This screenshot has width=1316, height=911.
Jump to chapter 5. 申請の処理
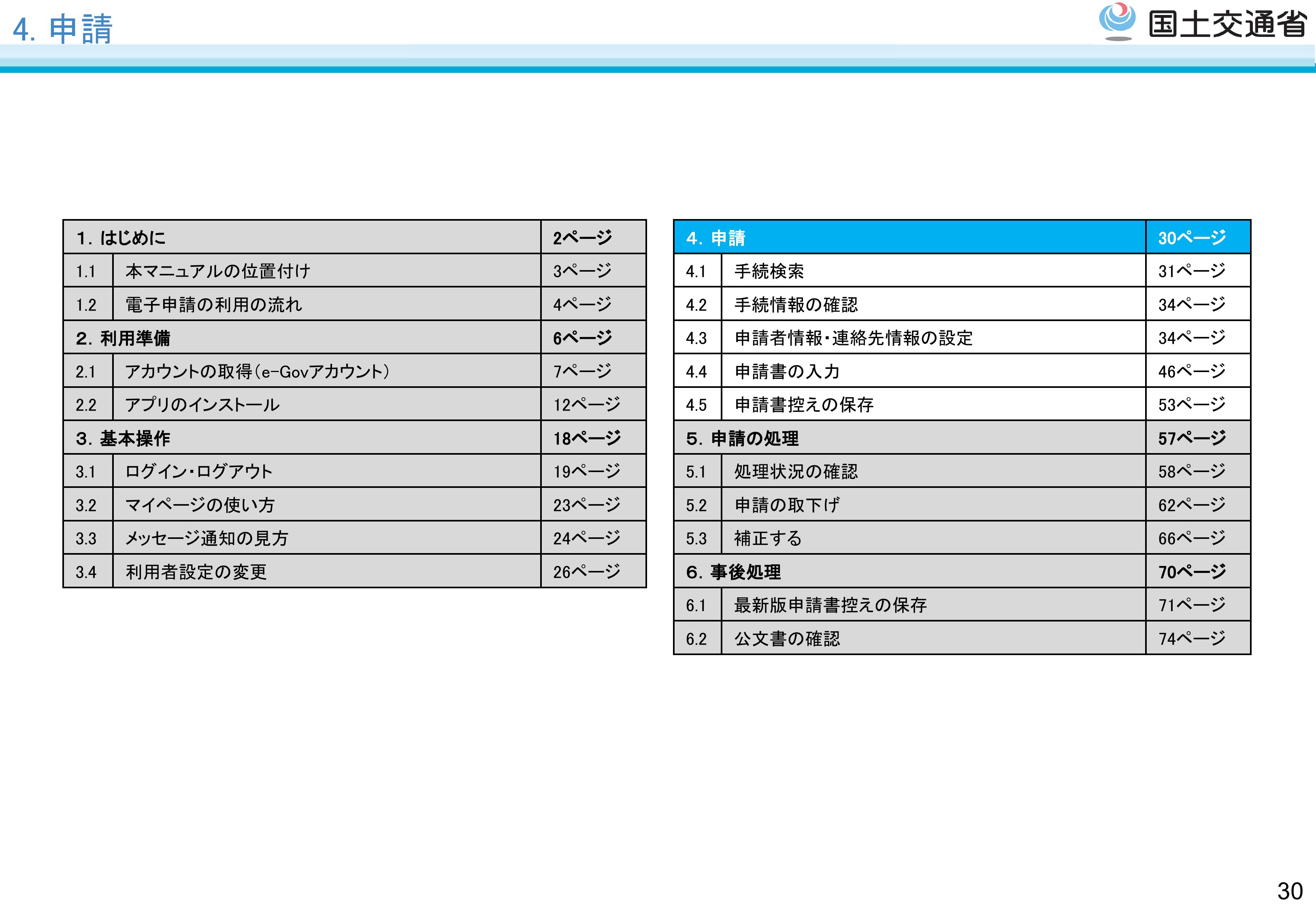[742, 438]
